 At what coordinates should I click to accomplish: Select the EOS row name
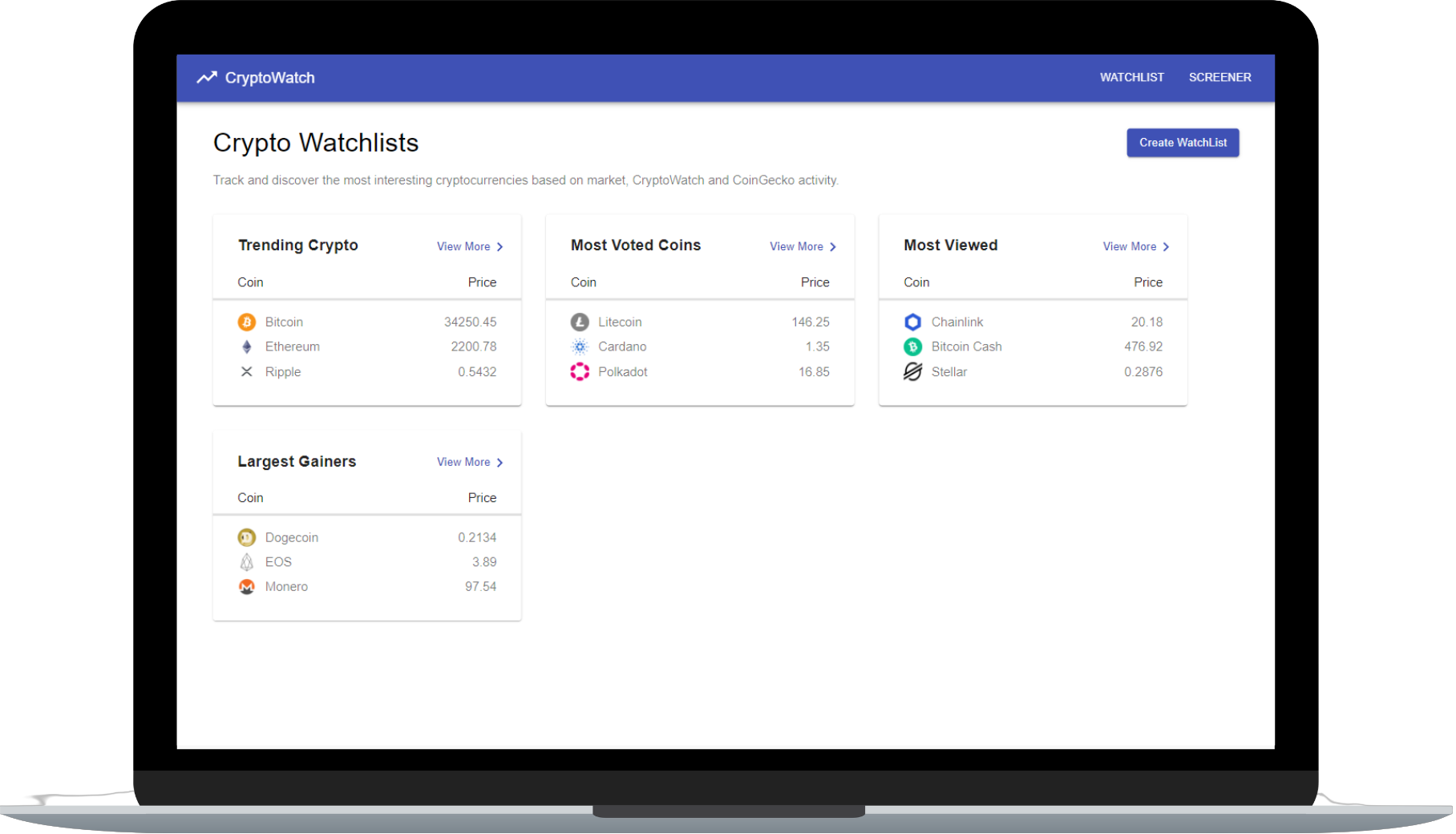[279, 563]
